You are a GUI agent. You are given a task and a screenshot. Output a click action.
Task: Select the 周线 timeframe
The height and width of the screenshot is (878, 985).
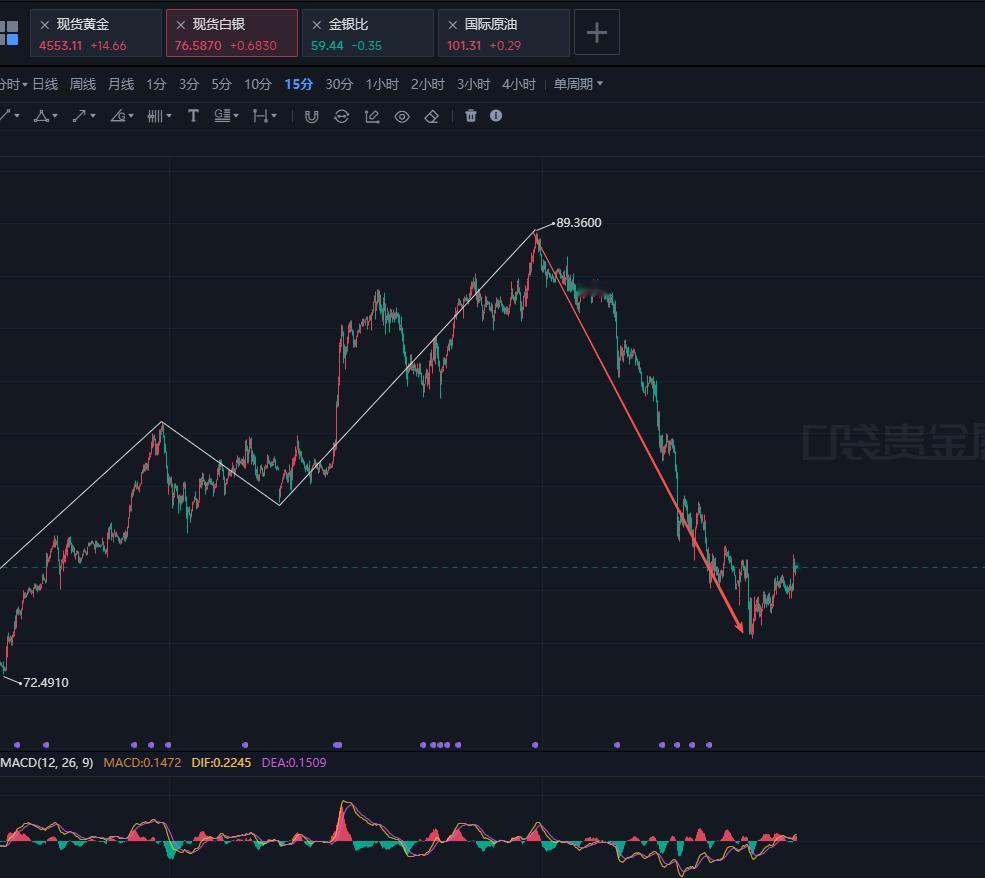tap(83, 84)
